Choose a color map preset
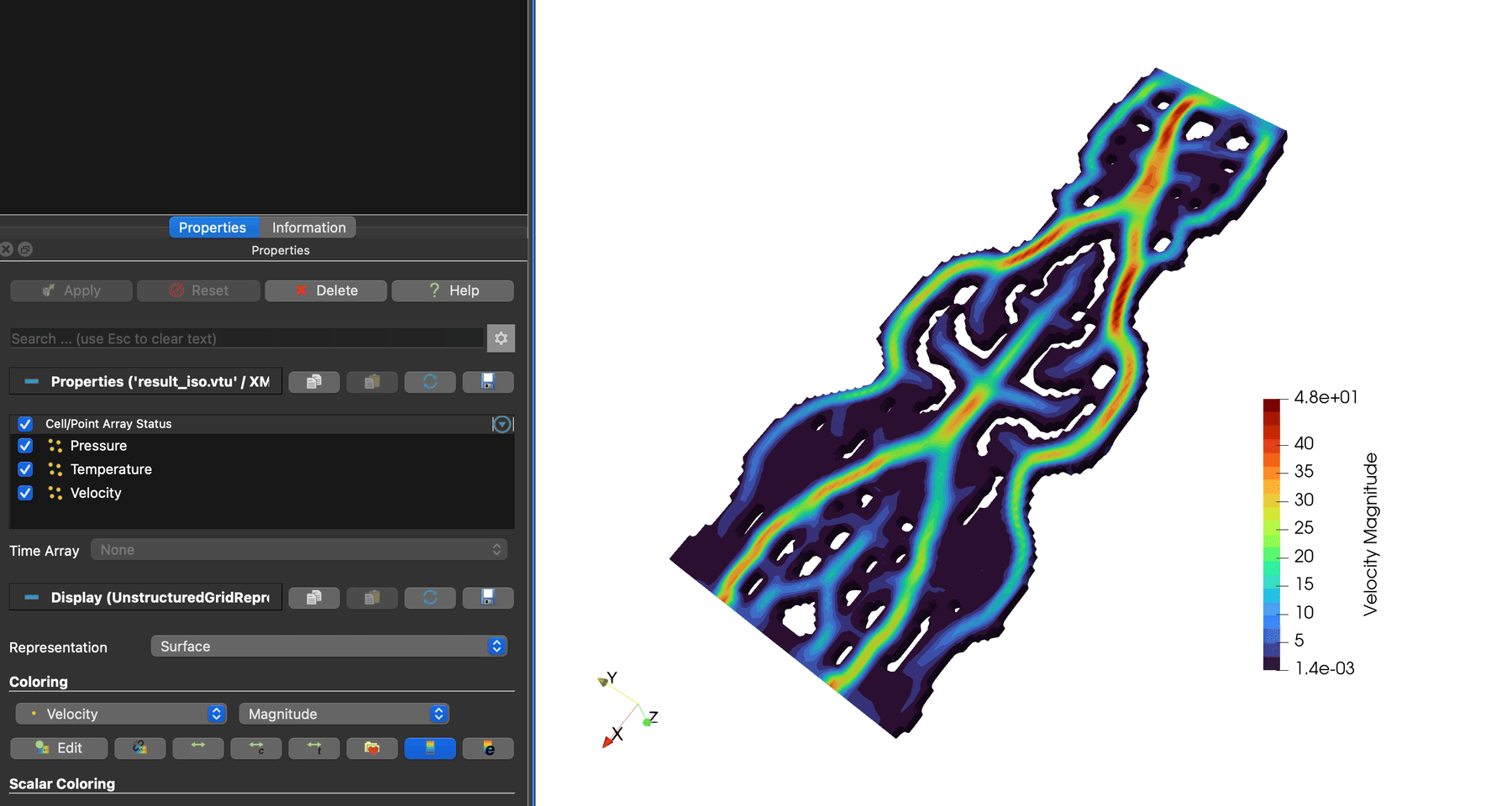Image resolution: width=1512 pixels, height=806 pixels. coord(372,748)
